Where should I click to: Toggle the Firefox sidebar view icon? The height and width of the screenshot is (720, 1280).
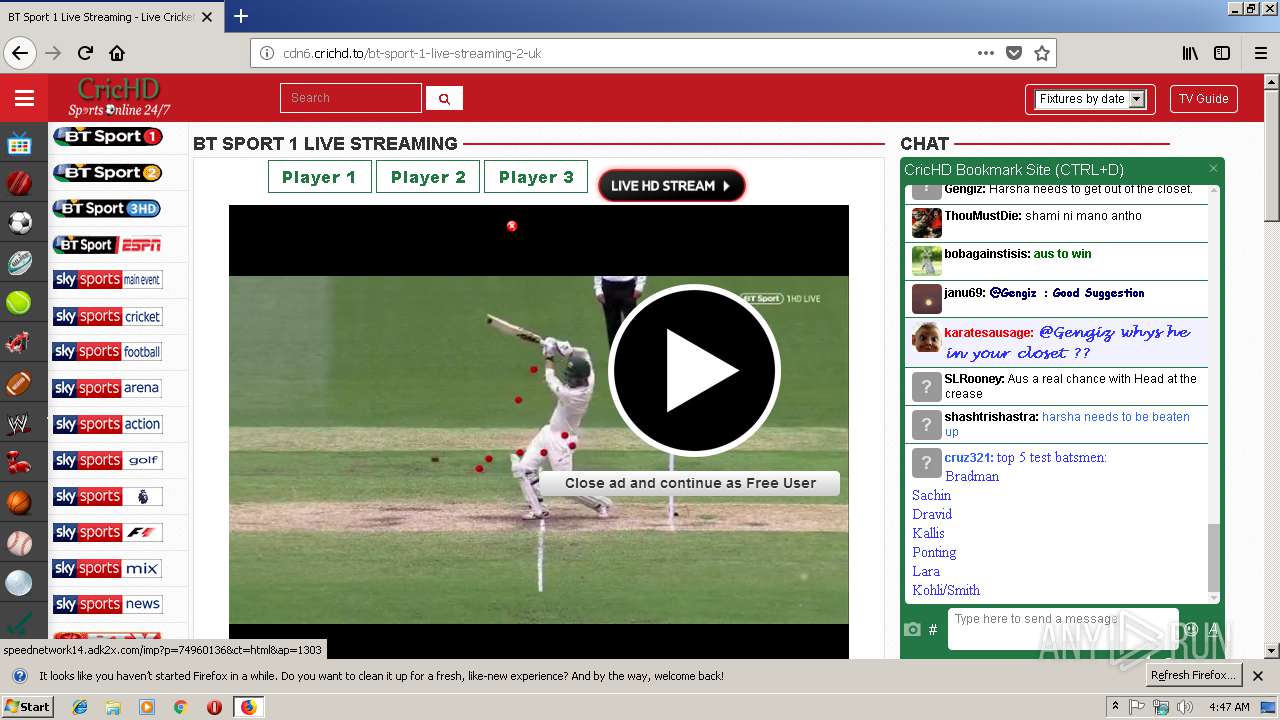coord(1222,53)
